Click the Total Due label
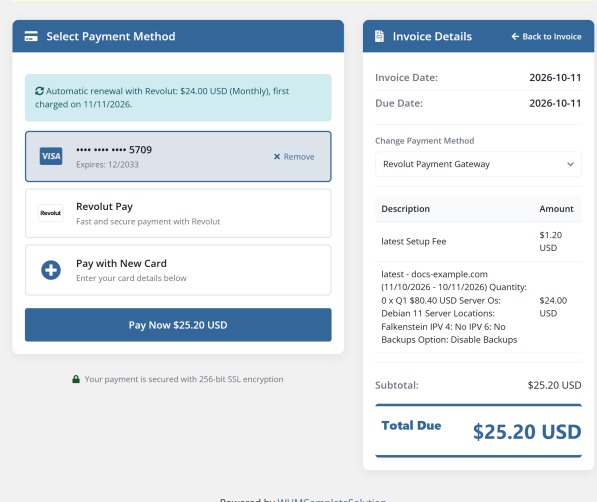The height and width of the screenshot is (502, 597). coord(411,425)
